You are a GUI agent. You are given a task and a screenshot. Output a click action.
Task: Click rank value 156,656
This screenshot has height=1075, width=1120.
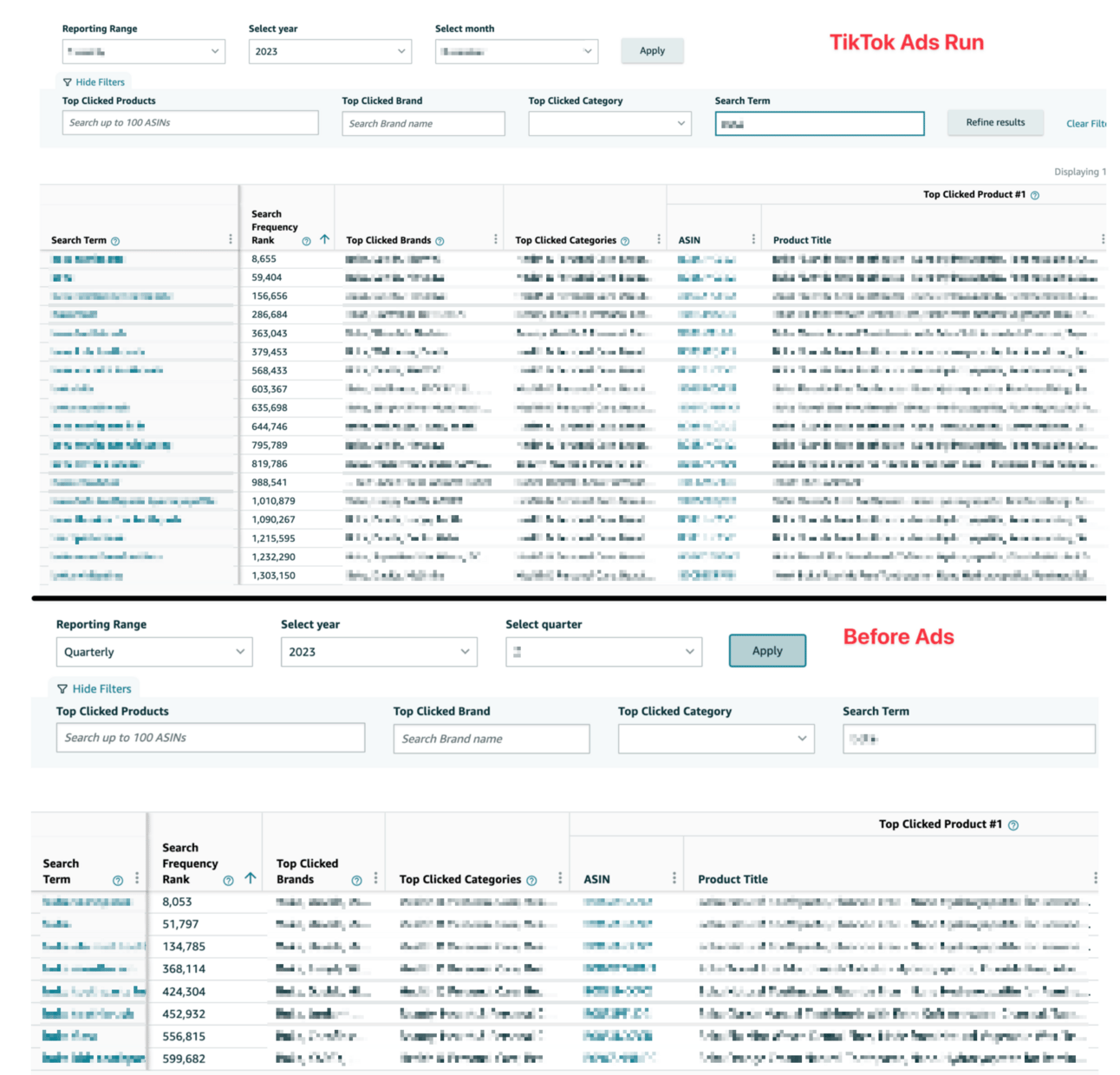tap(269, 296)
